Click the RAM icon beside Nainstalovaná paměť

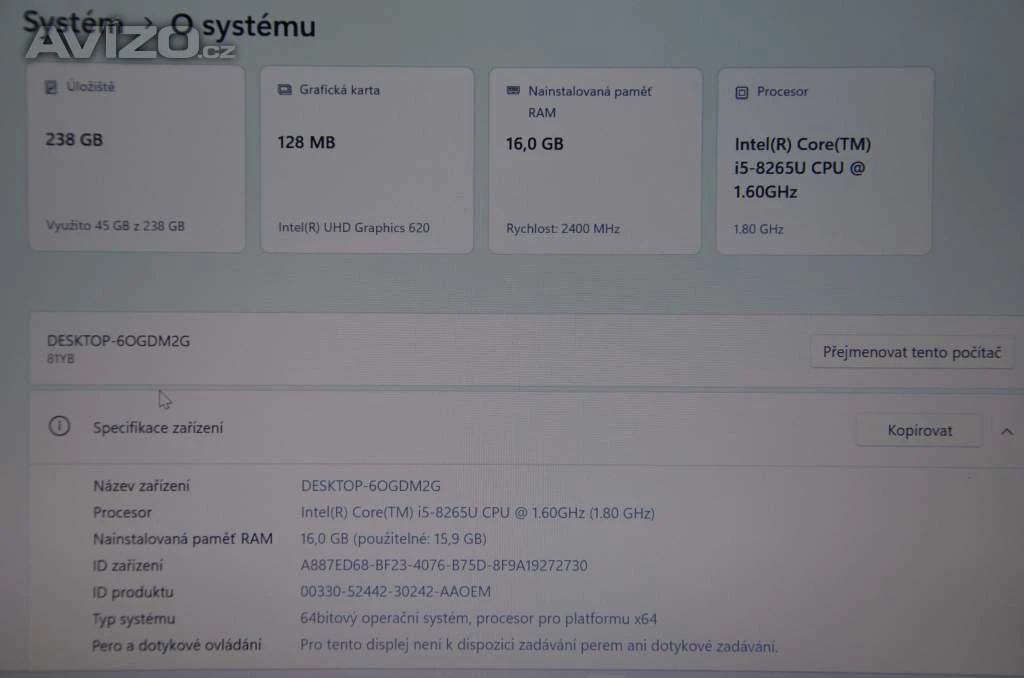pos(512,92)
